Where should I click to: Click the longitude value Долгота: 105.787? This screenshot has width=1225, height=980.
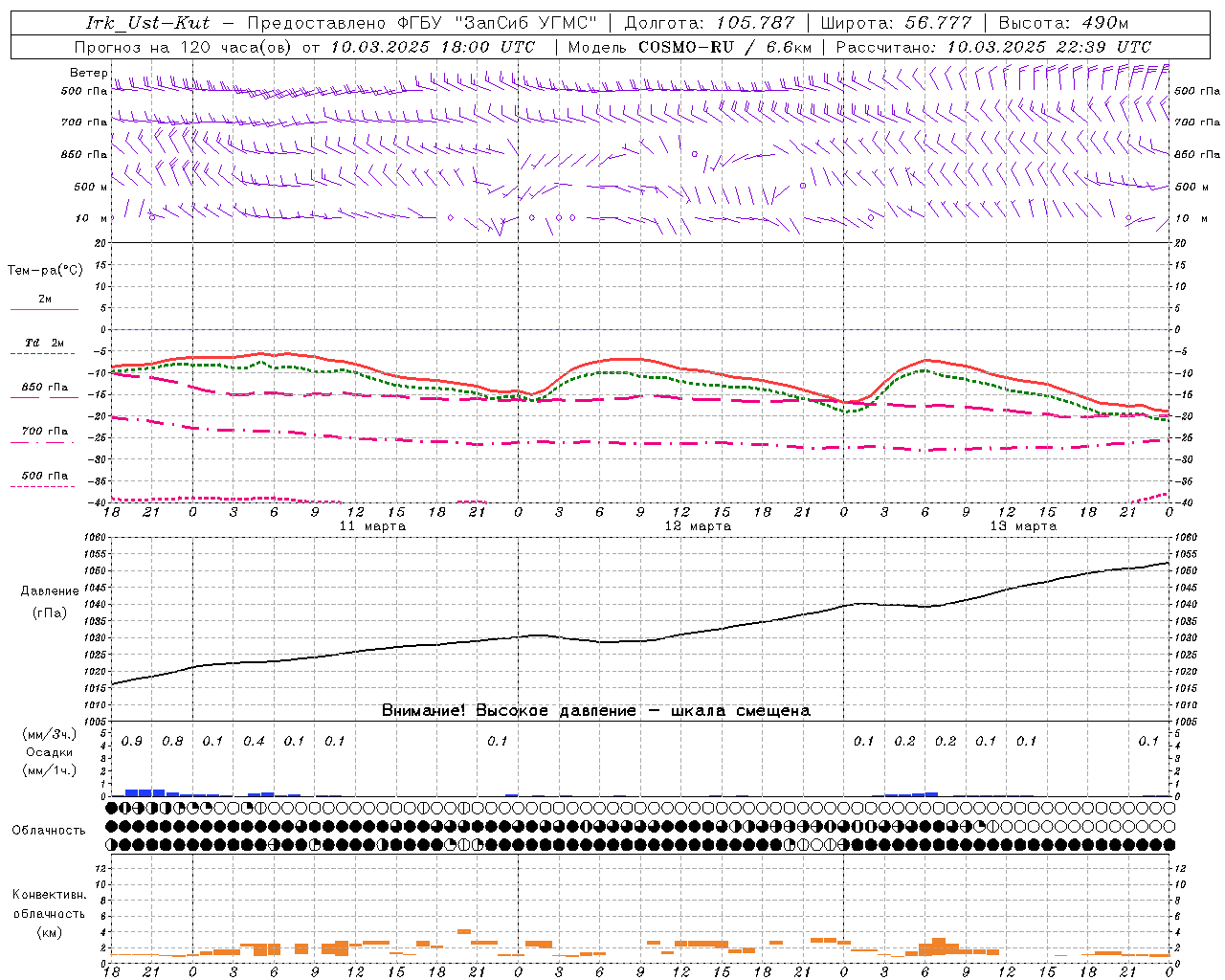(709, 23)
